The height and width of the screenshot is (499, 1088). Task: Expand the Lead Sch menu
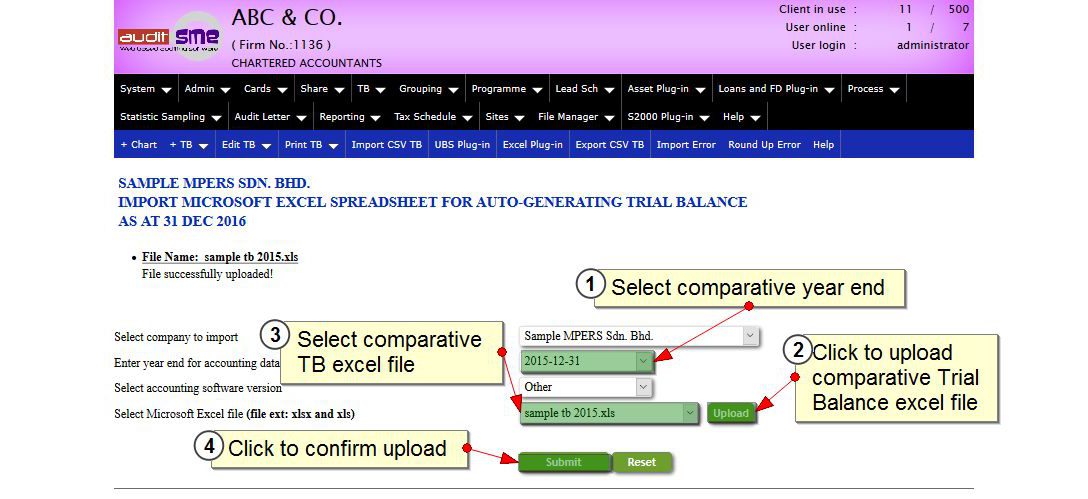pyautogui.click(x=584, y=89)
